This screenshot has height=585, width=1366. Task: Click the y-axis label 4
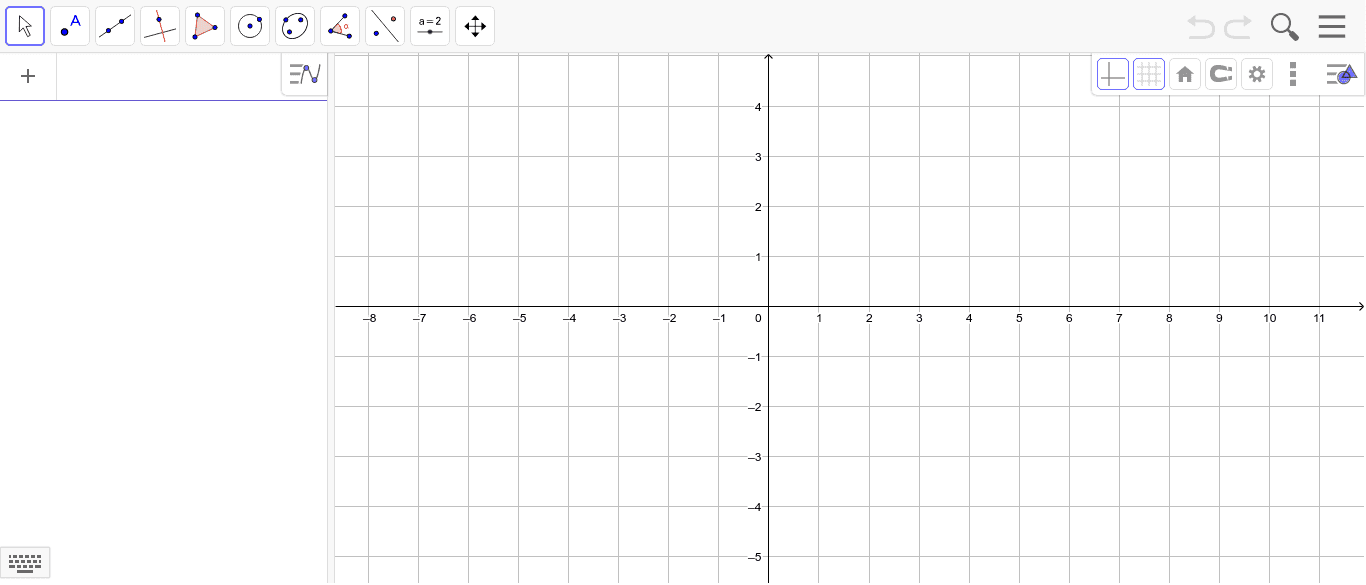[x=758, y=107]
